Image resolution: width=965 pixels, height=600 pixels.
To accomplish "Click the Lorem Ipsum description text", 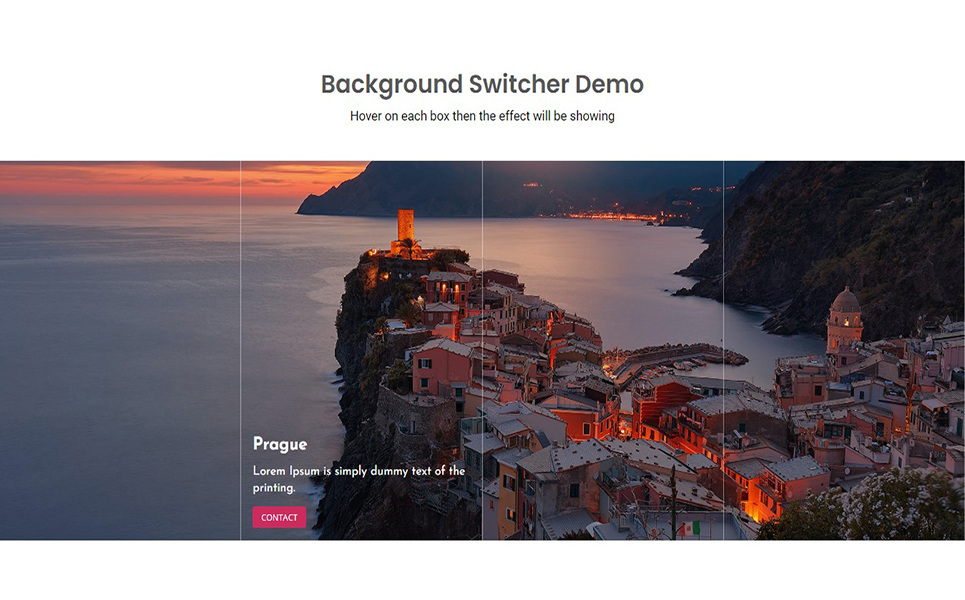I will click(359, 479).
